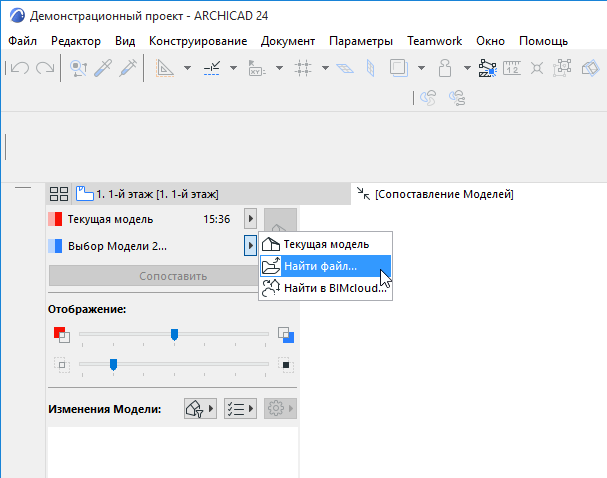This screenshot has width=607, height=478.
Task: Select the syringe inject parameters tool
Action: coord(128,68)
